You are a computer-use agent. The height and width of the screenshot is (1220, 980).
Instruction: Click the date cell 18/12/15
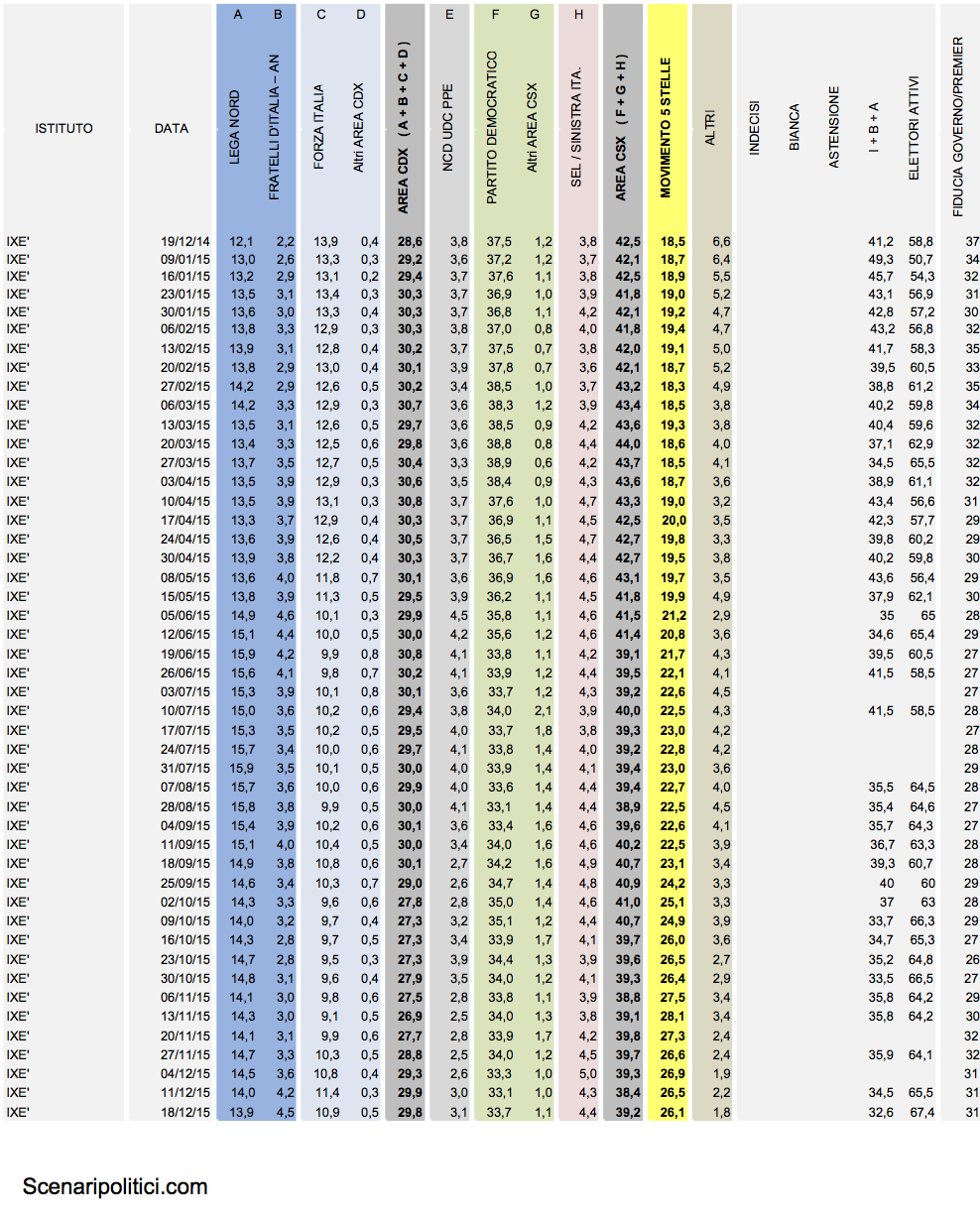click(x=185, y=1112)
